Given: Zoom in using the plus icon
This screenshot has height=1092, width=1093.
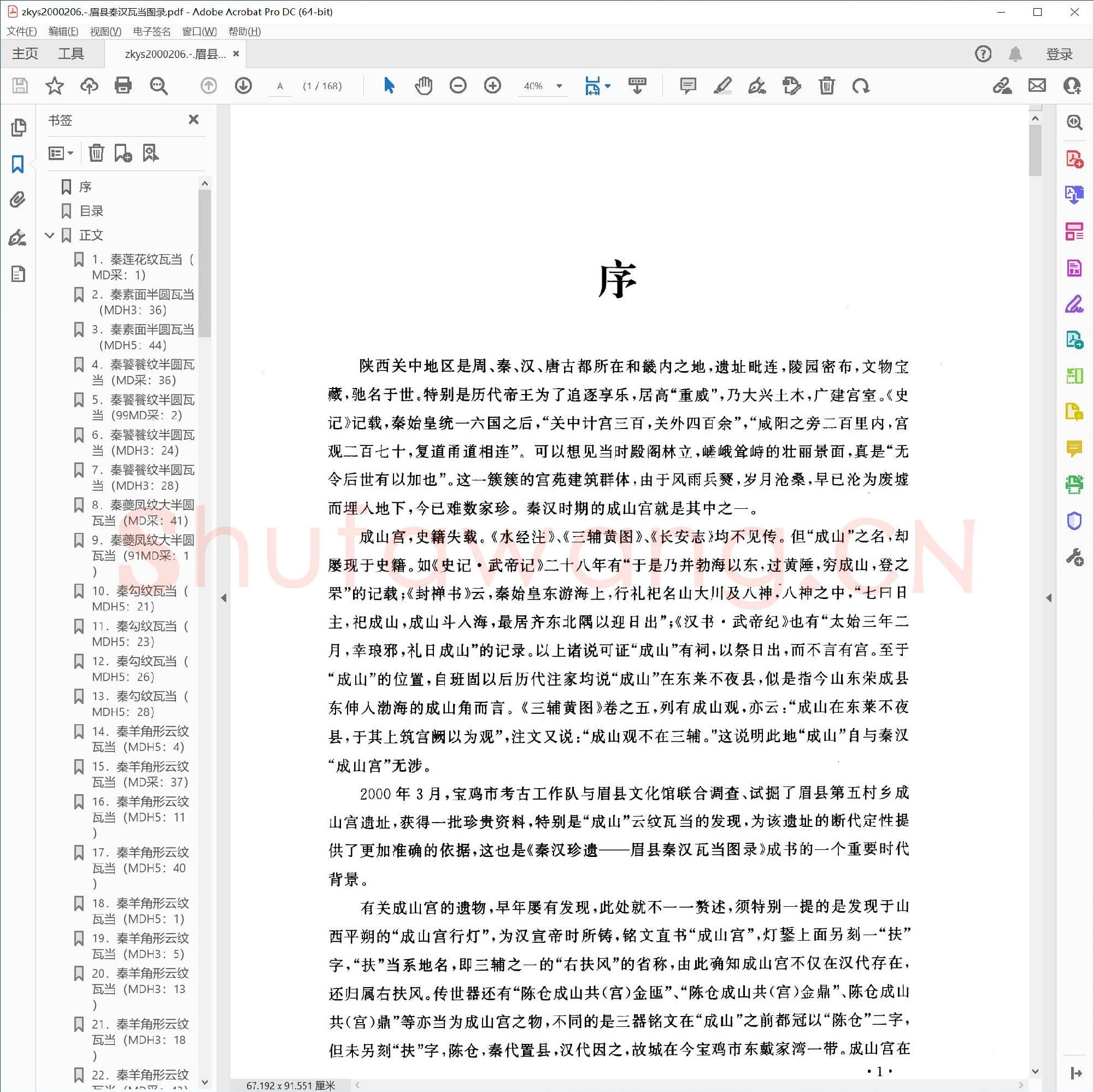Looking at the screenshot, I should point(492,86).
